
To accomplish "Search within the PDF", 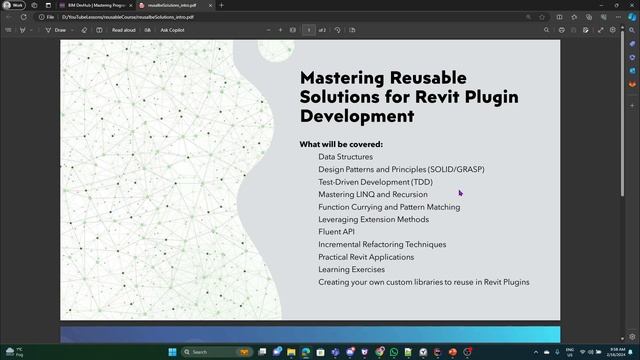I will (x=546, y=30).
